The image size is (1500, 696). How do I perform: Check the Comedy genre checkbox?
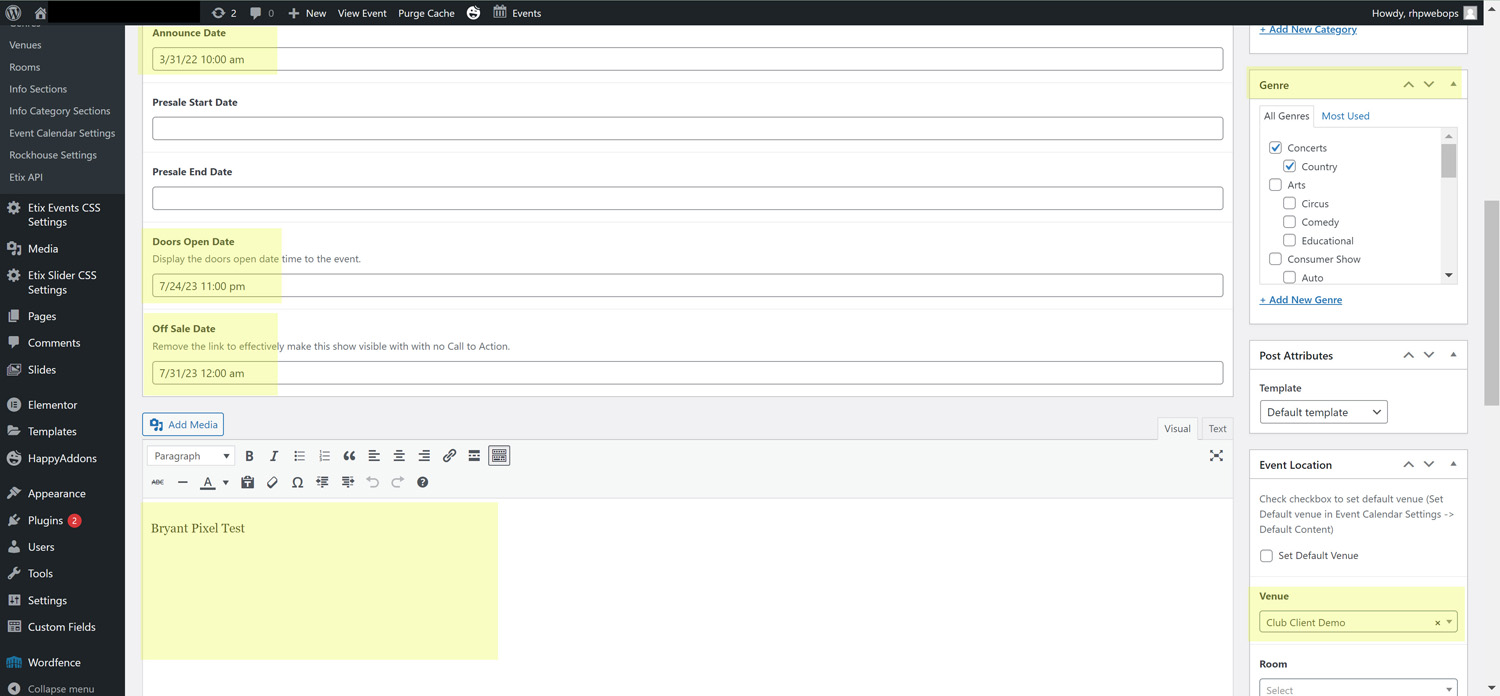1289,222
